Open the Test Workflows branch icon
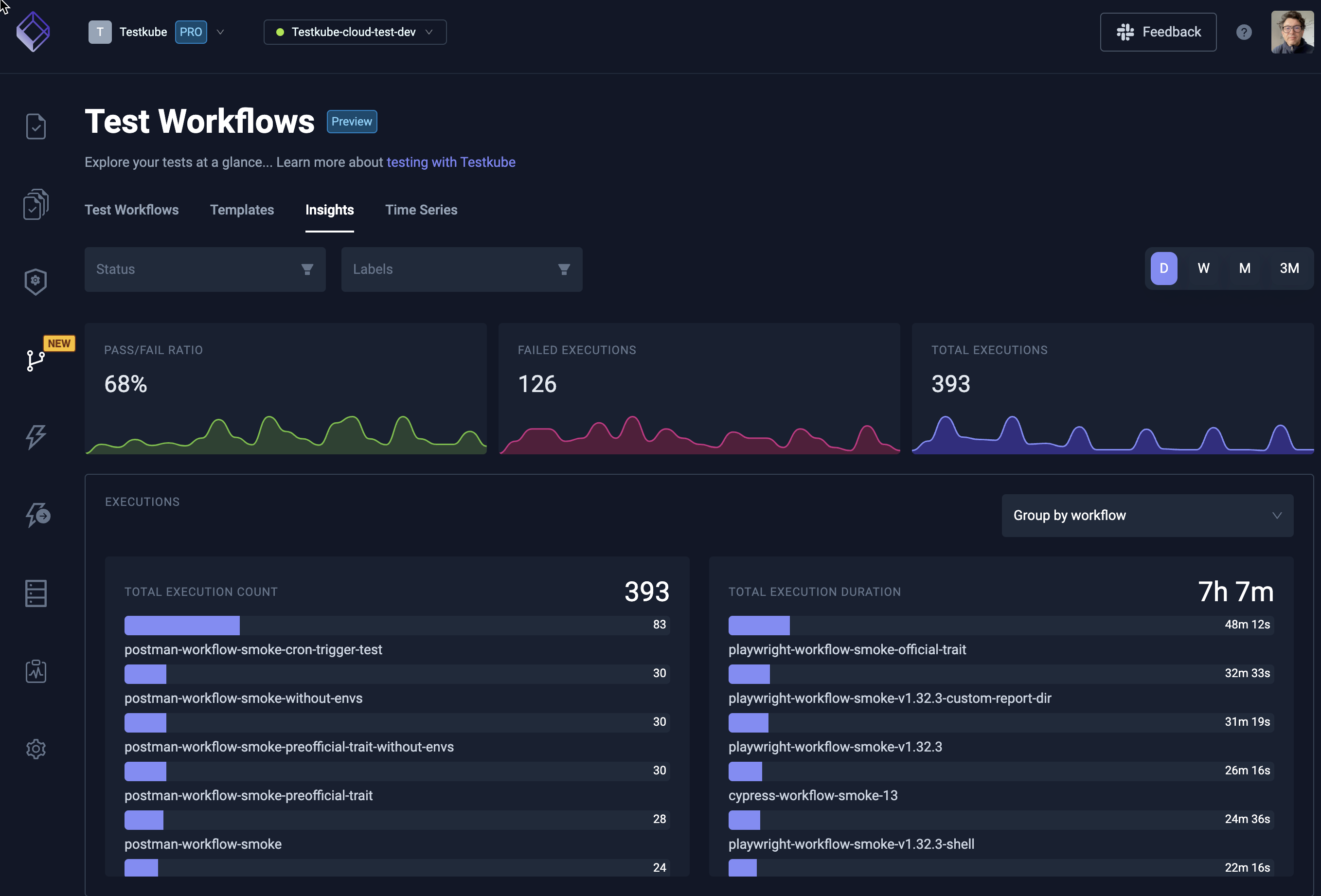The image size is (1321, 896). pos(36,360)
